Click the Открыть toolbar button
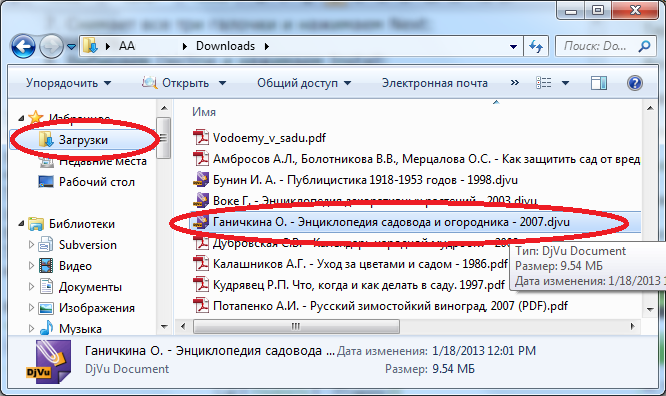Screen dimensions: 666x396 [176, 83]
